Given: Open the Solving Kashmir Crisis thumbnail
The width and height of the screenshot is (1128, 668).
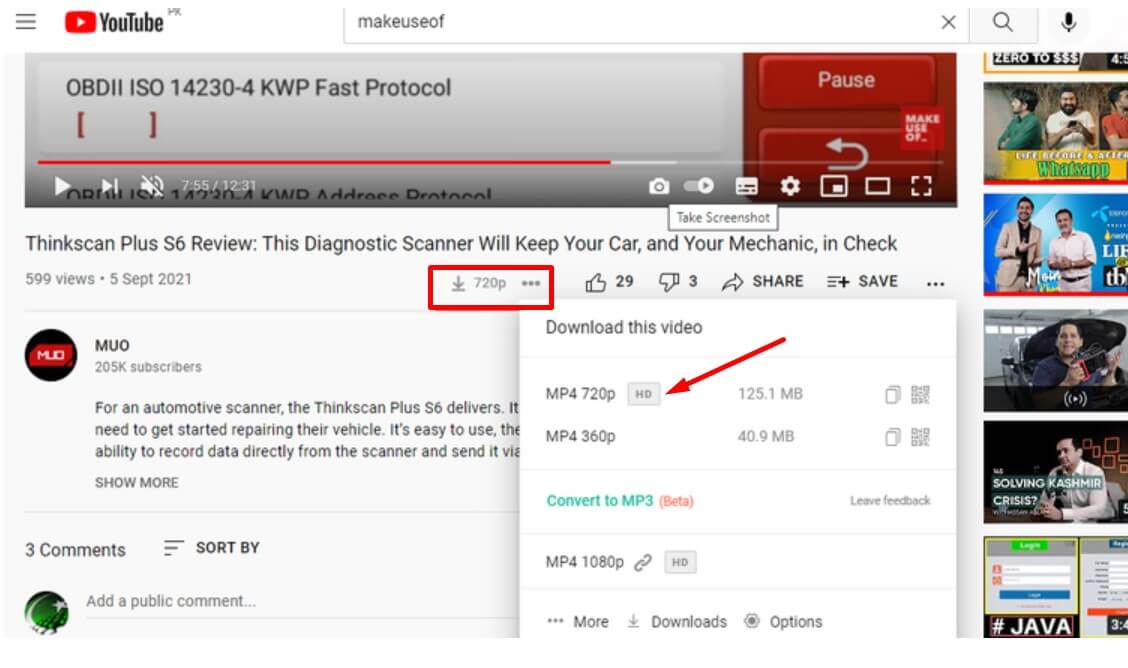Looking at the screenshot, I should click(x=1055, y=472).
